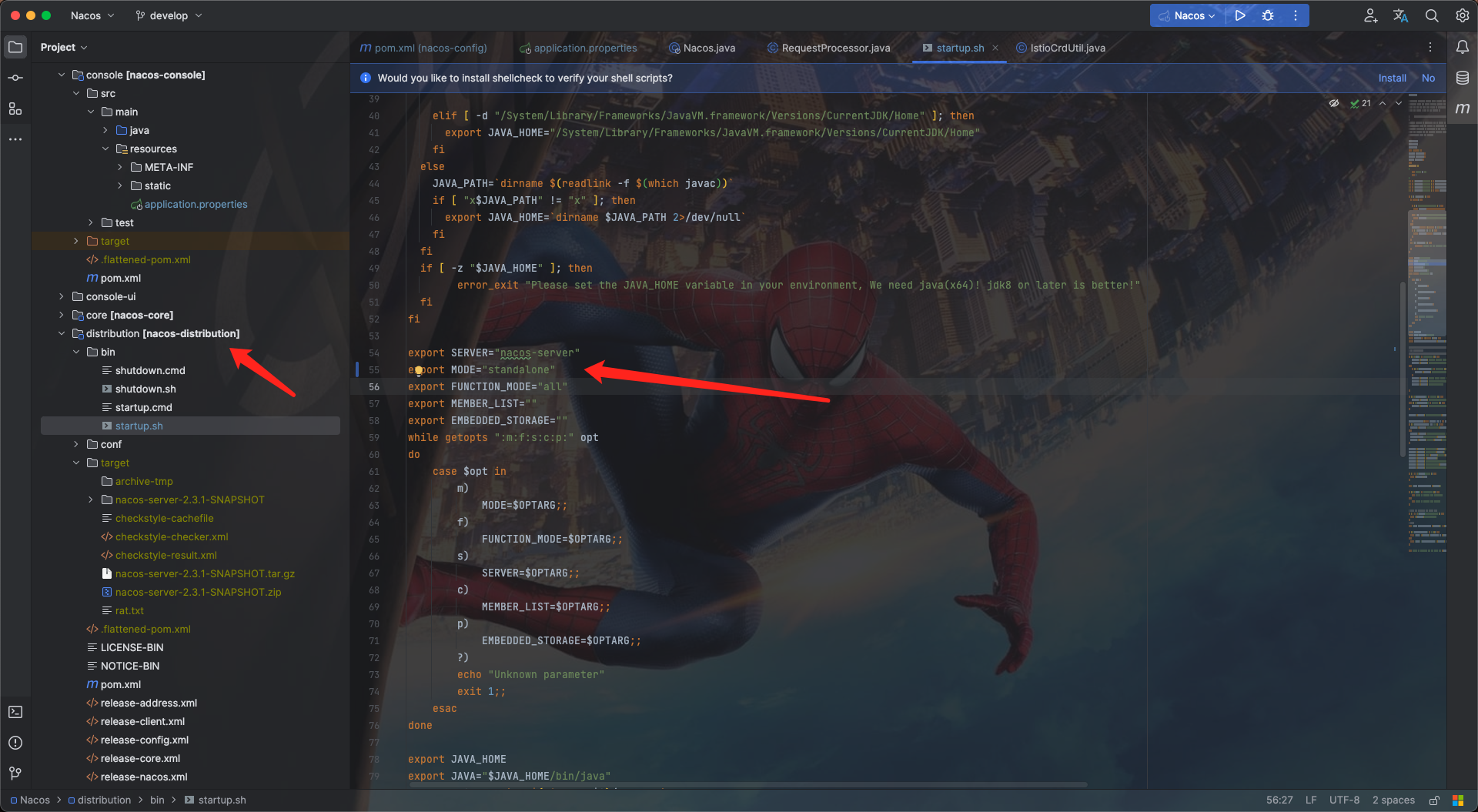
Task: Expand the core [nacos-core] module
Action: click(62, 315)
